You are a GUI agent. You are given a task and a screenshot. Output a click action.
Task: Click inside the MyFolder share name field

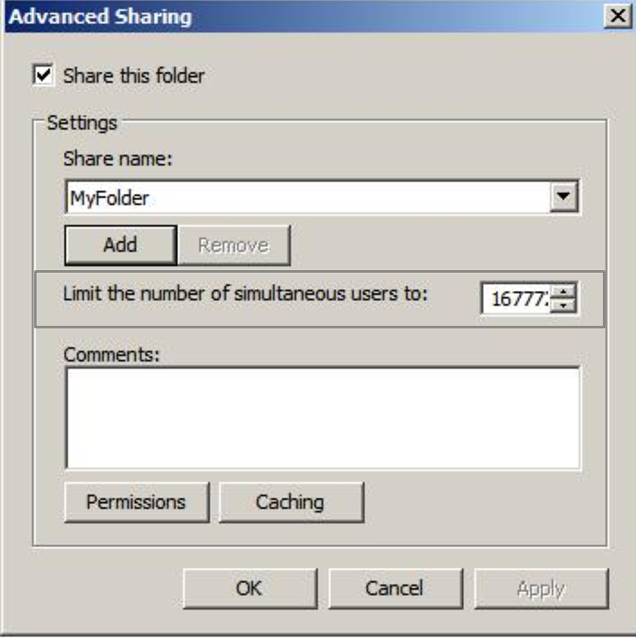(x=300, y=198)
